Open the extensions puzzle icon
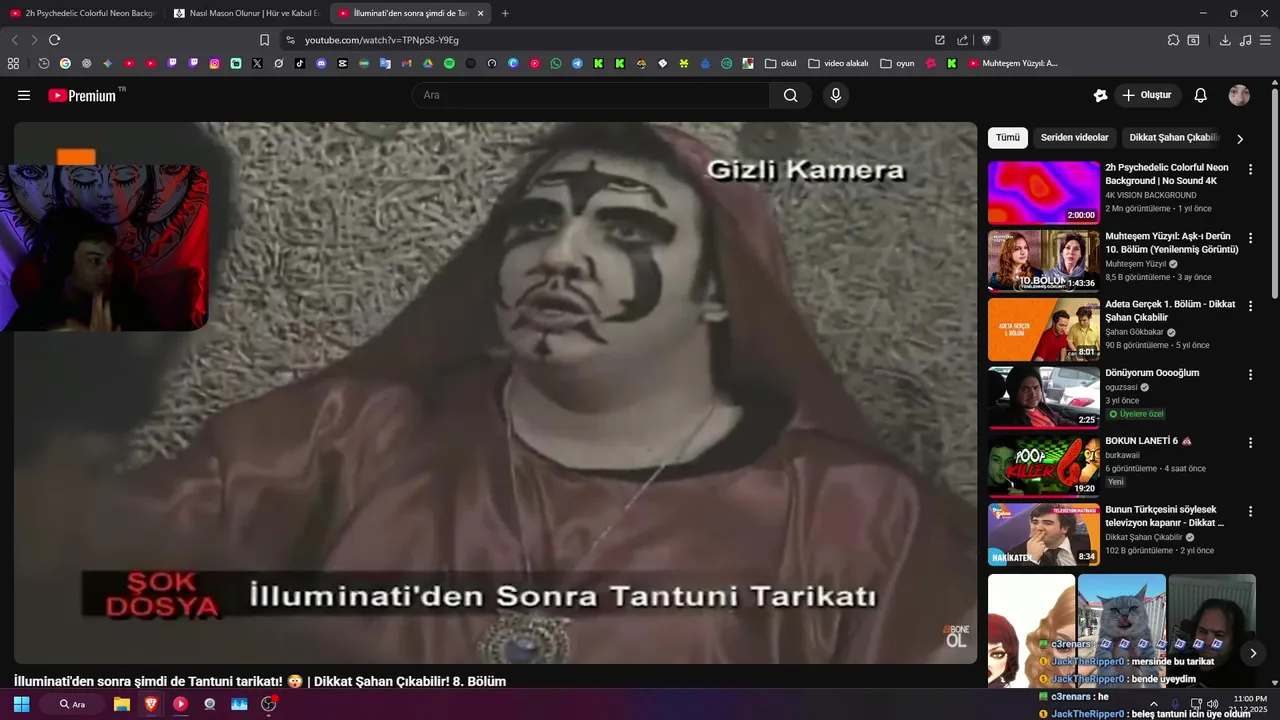 point(1173,40)
